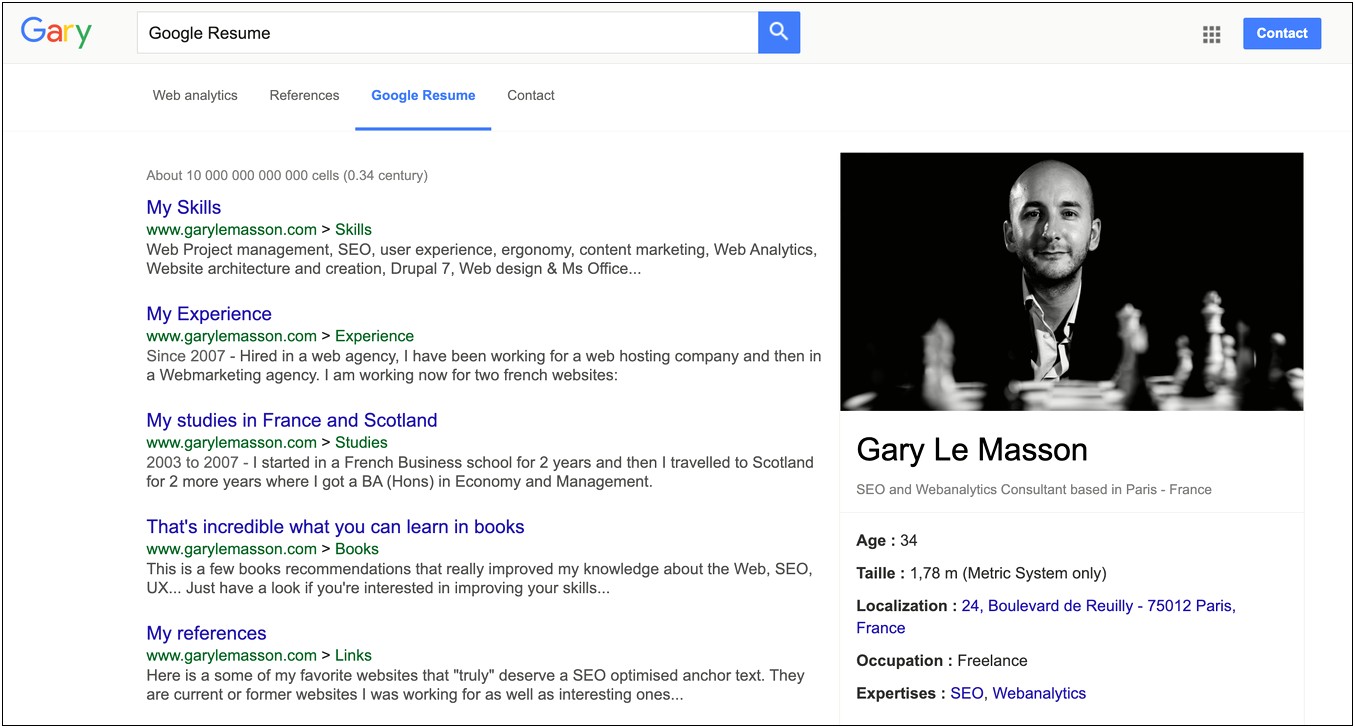
Task: Open My studies in France and Scotland
Action: coord(292,420)
